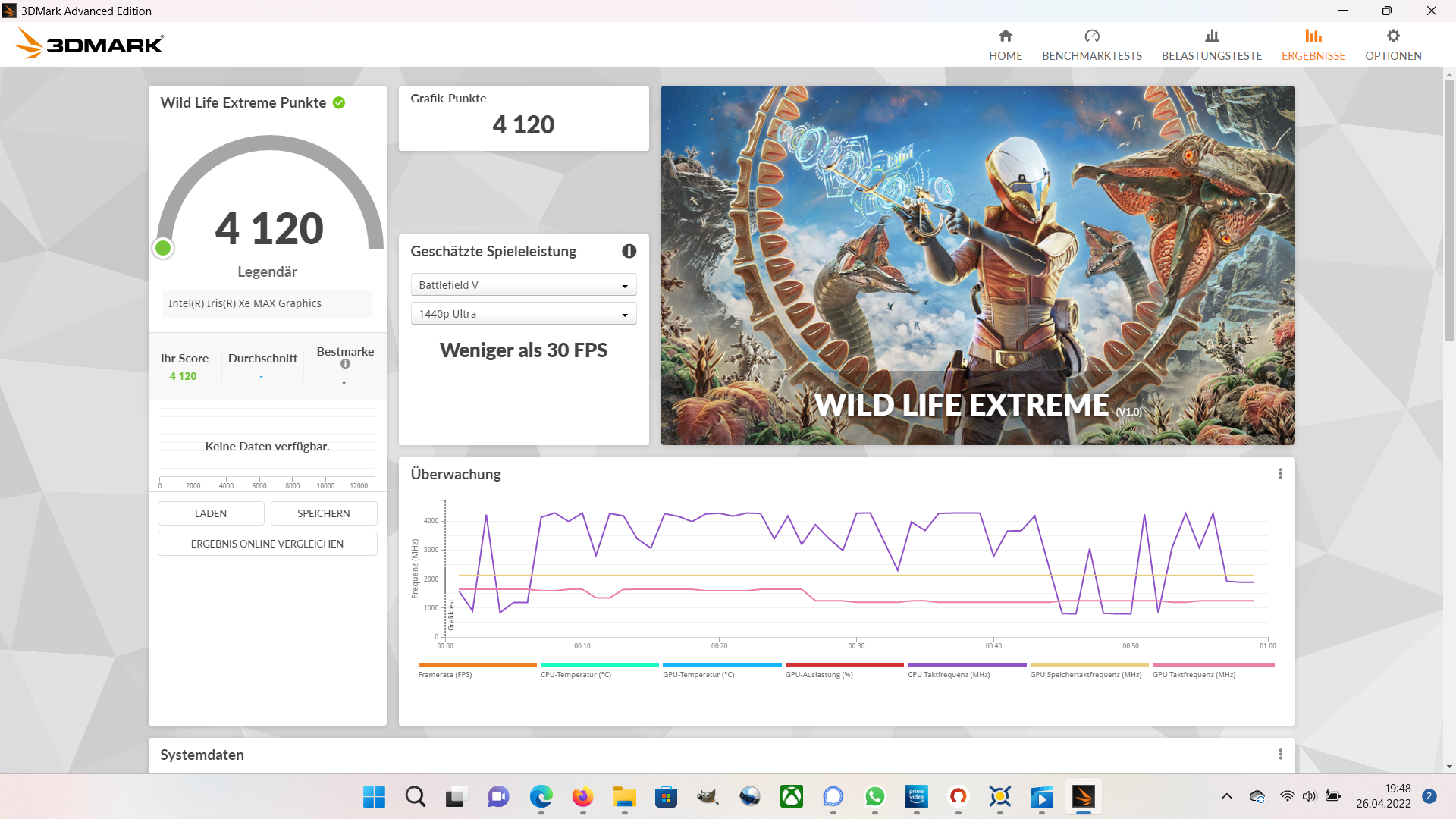This screenshot has height=819, width=1456.
Task: Switch to Ergebnisse tab
Action: point(1313,44)
